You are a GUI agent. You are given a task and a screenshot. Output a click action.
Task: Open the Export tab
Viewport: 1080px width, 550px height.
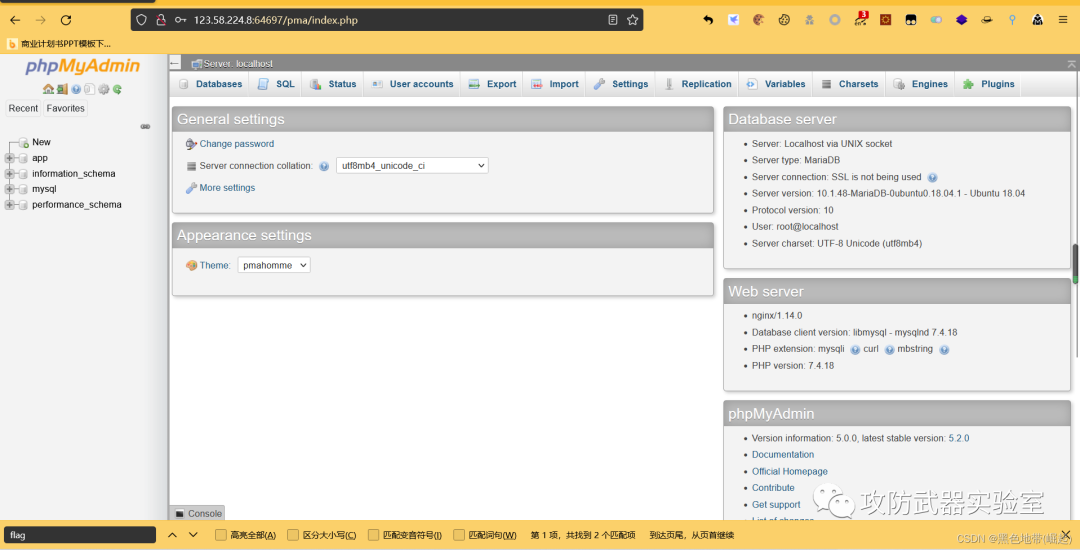pyautogui.click(x=492, y=84)
